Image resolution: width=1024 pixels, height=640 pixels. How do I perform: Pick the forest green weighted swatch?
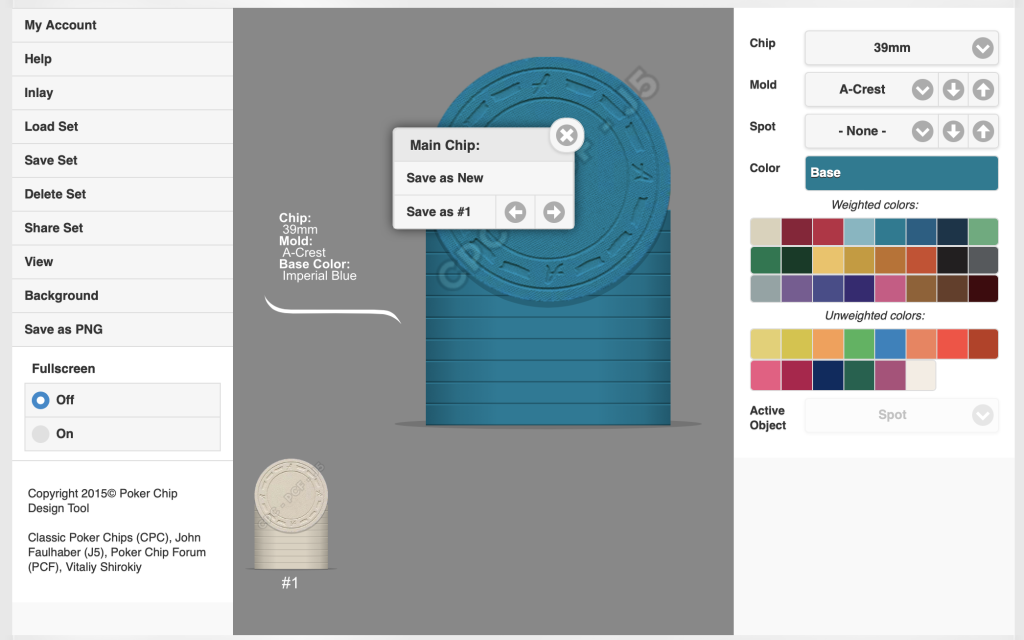click(765, 260)
